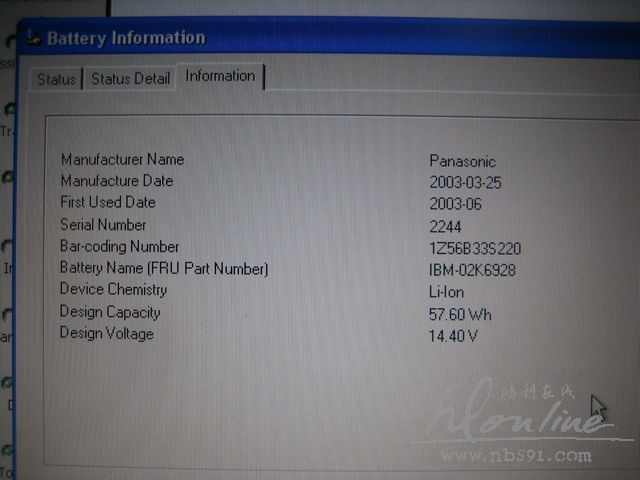Click the Serial Number label
640x480 pixels.
(x=103, y=225)
